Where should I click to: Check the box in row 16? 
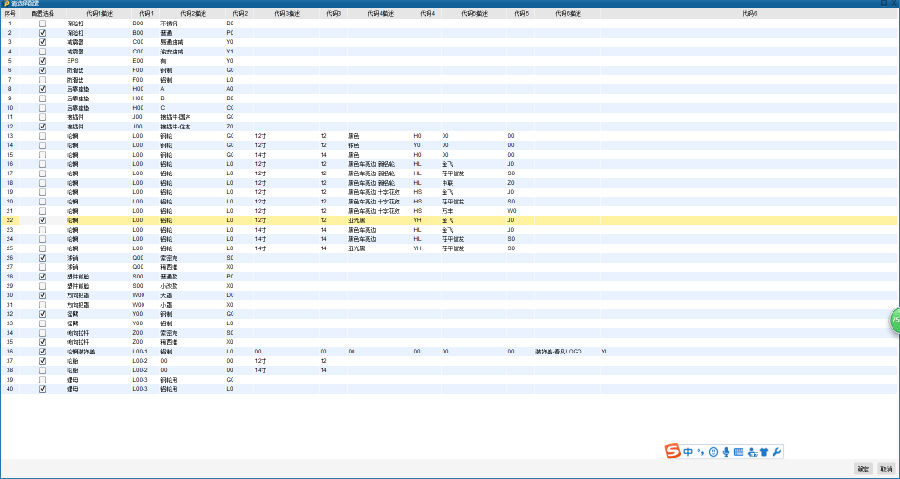42,163
